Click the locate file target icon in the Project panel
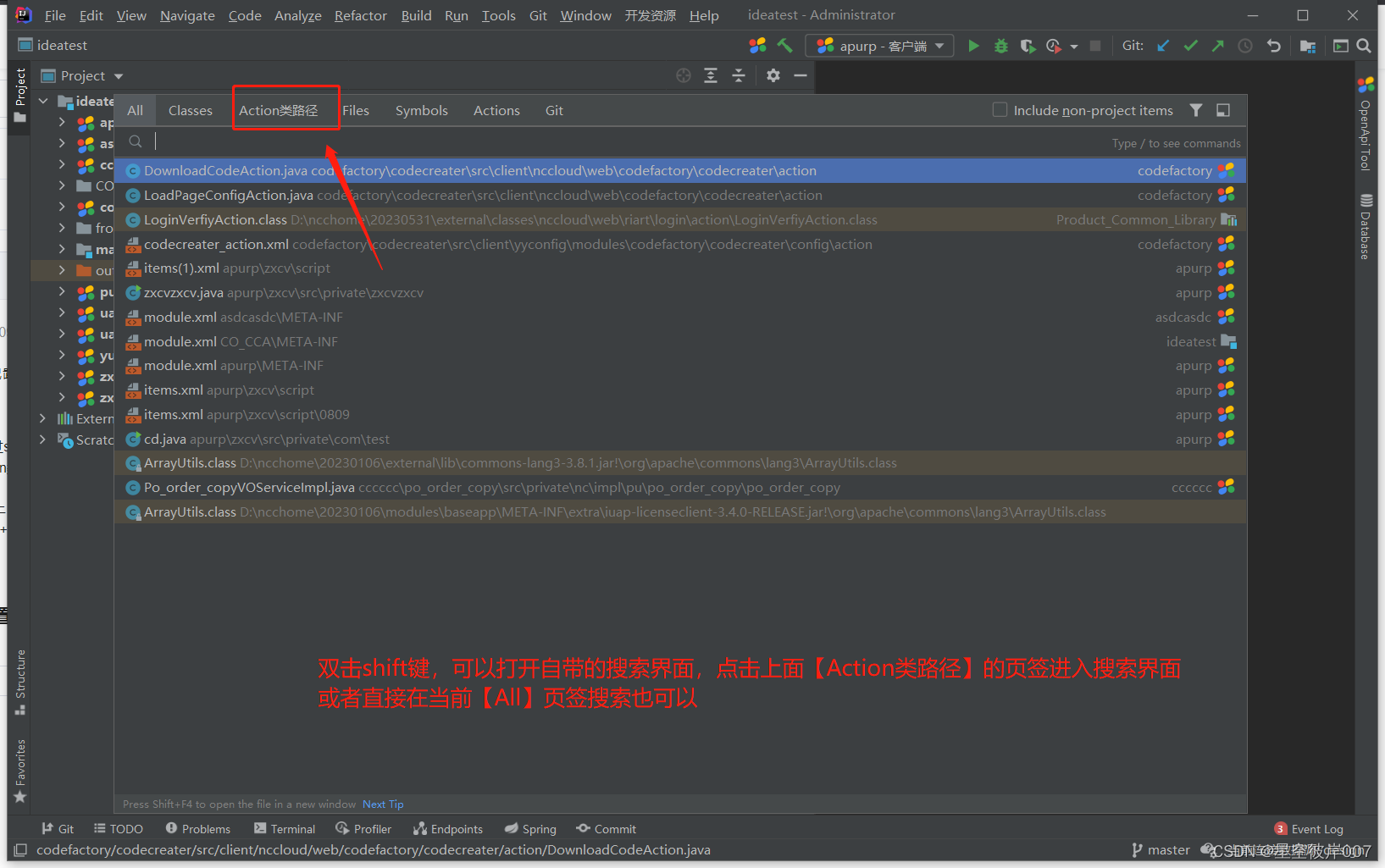This screenshot has width=1385, height=868. [684, 75]
